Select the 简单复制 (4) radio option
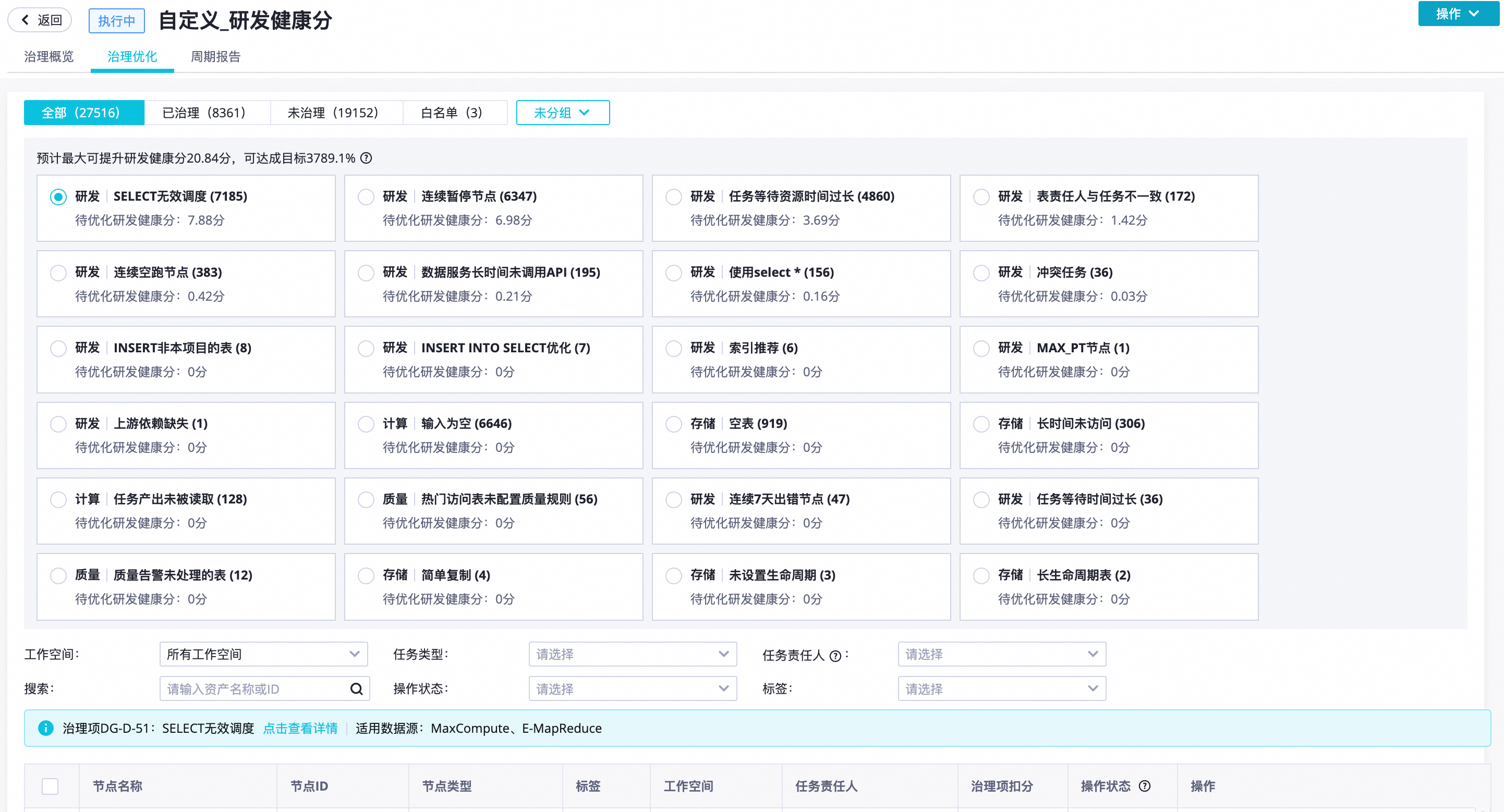The image size is (1504, 812). pyautogui.click(x=366, y=575)
